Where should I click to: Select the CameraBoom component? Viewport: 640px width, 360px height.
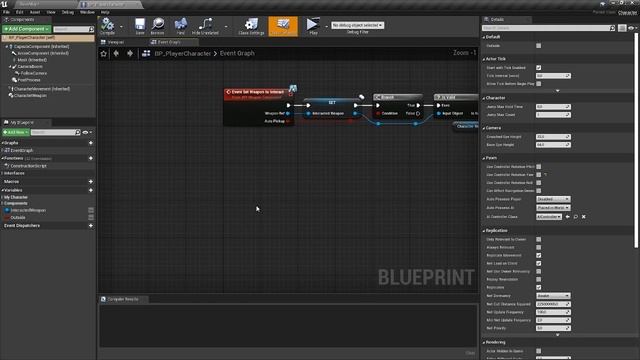pyautogui.click(x=30, y=67)
